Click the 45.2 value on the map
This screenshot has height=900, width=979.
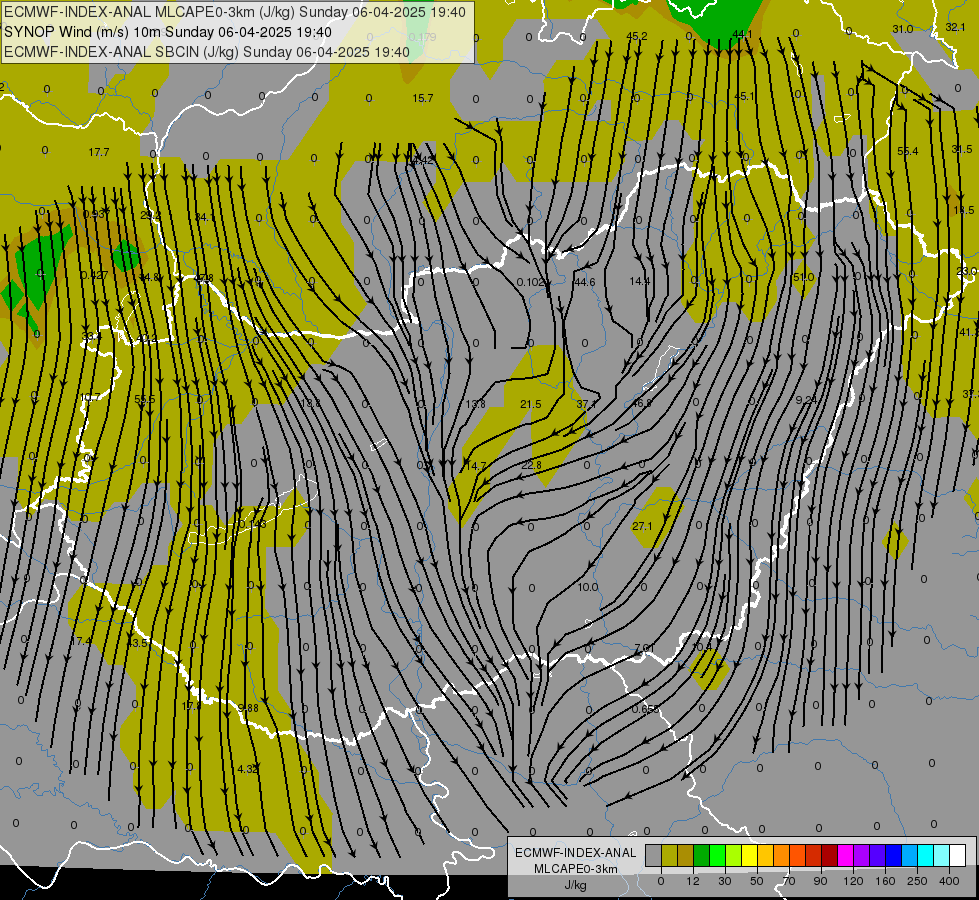click(637, 36)
